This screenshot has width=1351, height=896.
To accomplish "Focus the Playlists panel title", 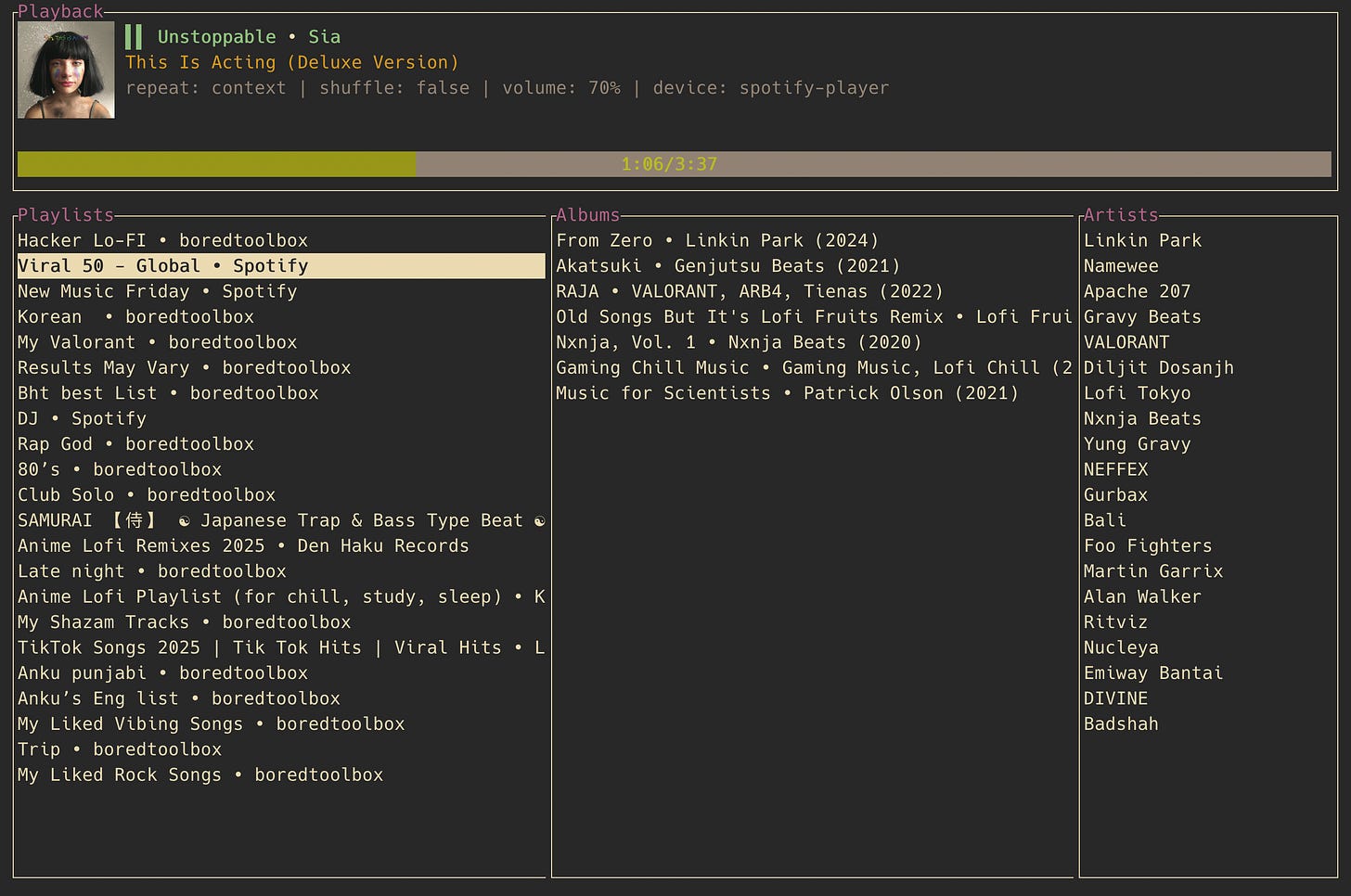I will pyautogui.click(x=66, y=215).
